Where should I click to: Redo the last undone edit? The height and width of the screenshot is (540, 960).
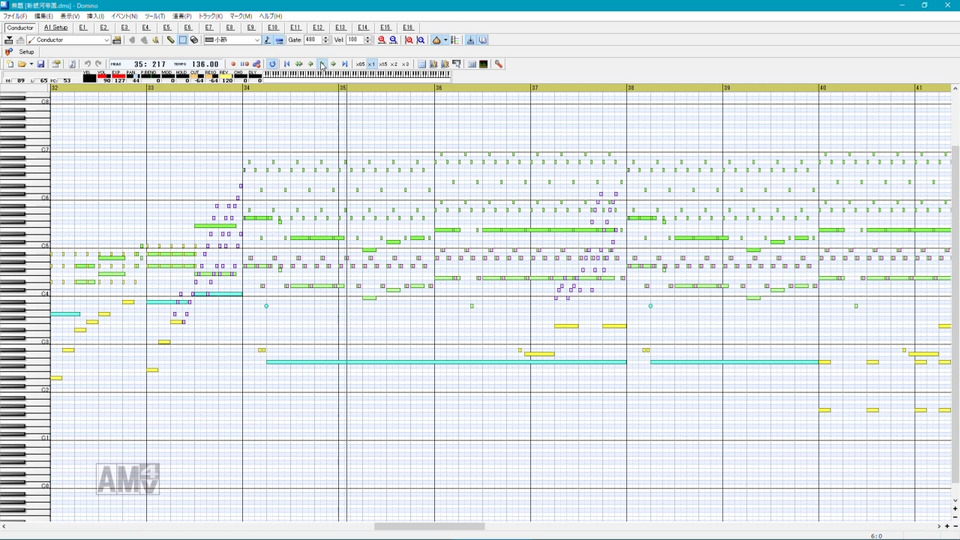point(98,64)
